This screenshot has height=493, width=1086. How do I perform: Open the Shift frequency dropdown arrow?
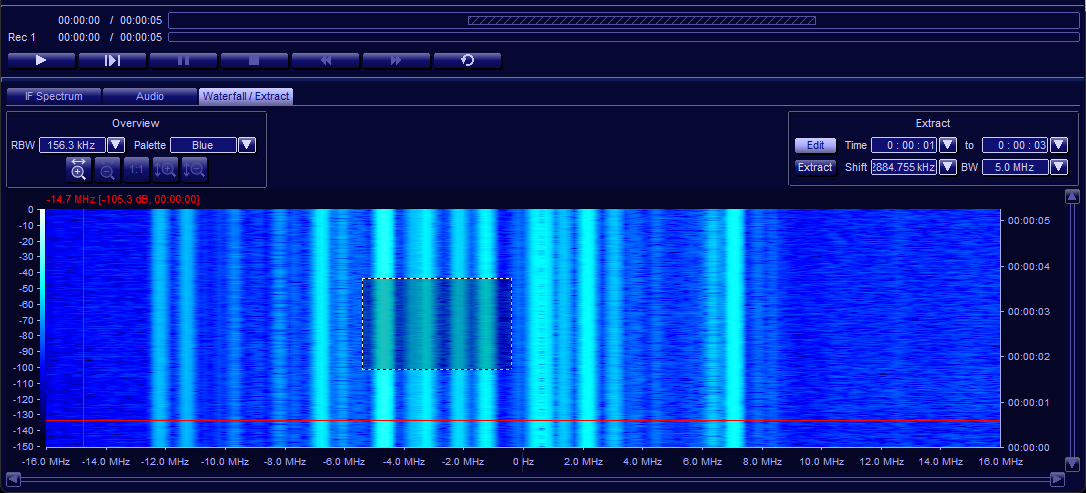click(x=948, y=167)
